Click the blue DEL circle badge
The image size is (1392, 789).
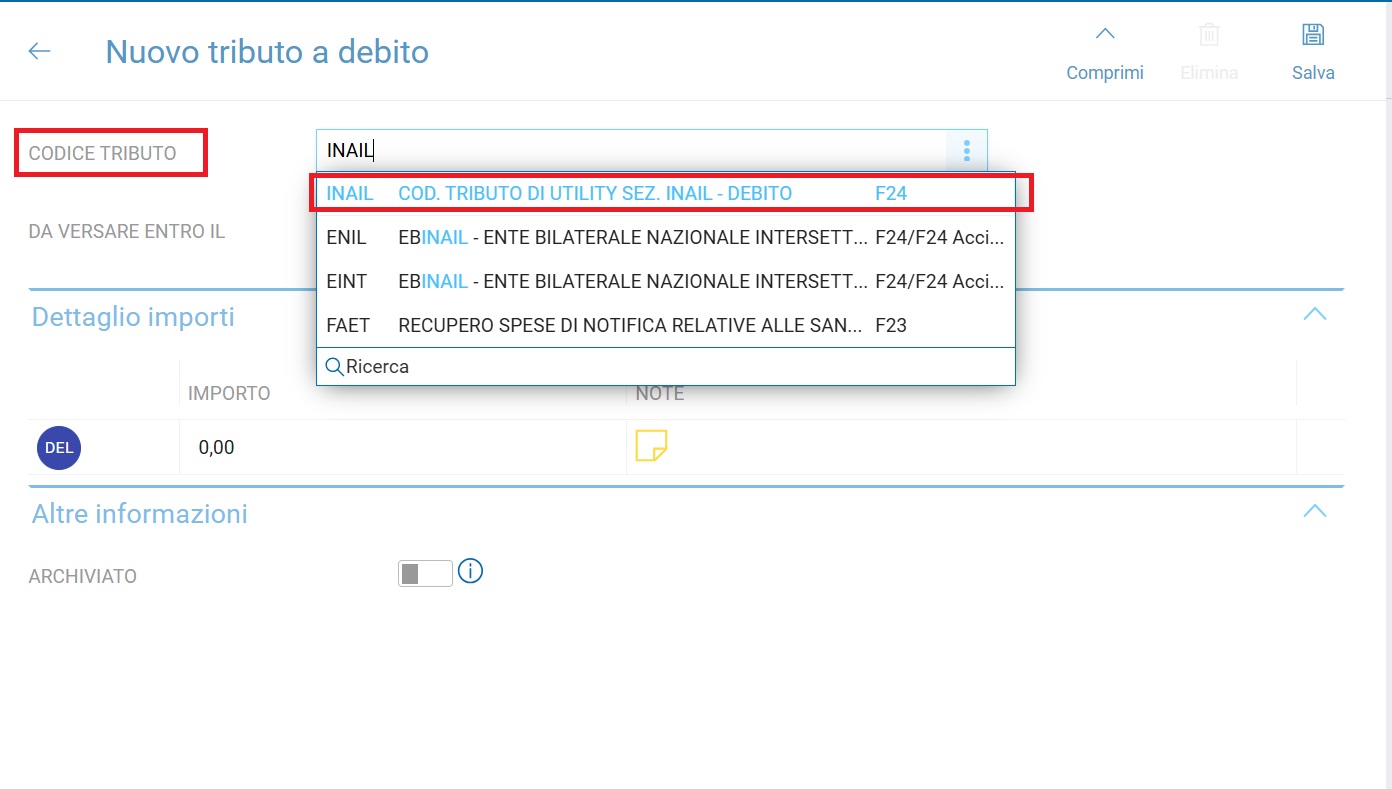click(59, 448)
